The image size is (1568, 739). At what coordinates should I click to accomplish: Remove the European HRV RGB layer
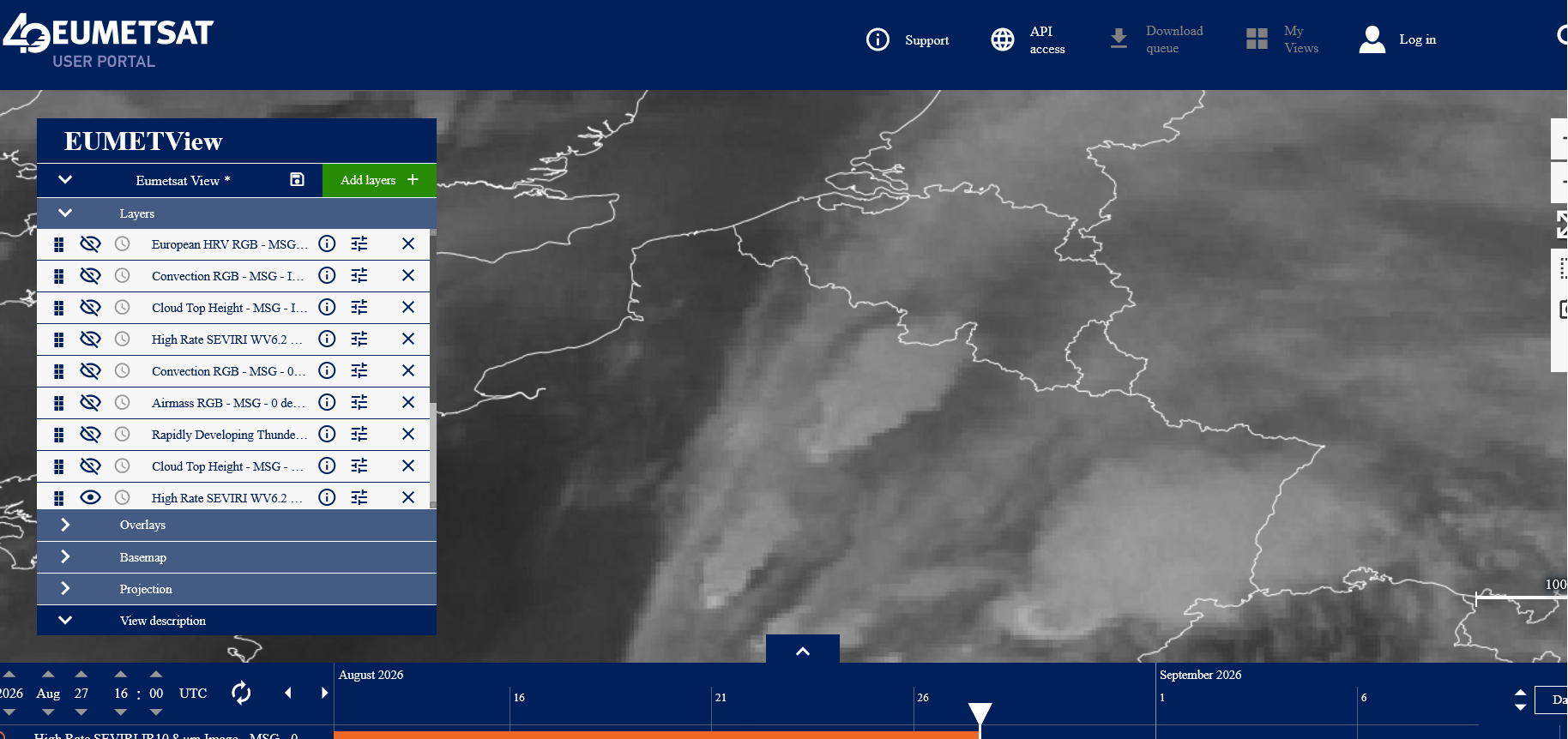[408, 243]
